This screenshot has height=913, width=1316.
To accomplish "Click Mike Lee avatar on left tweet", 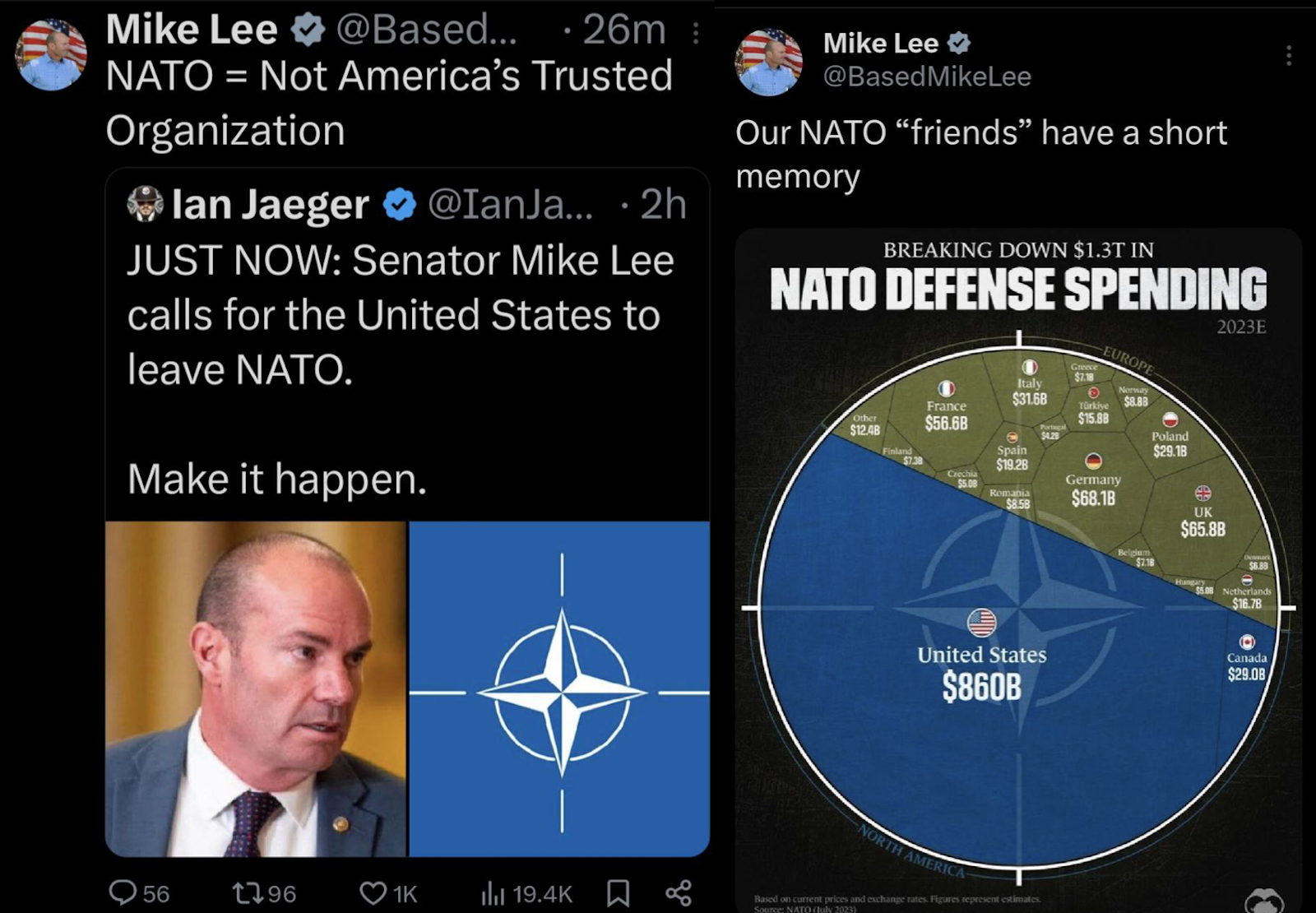I will [51, 54].
